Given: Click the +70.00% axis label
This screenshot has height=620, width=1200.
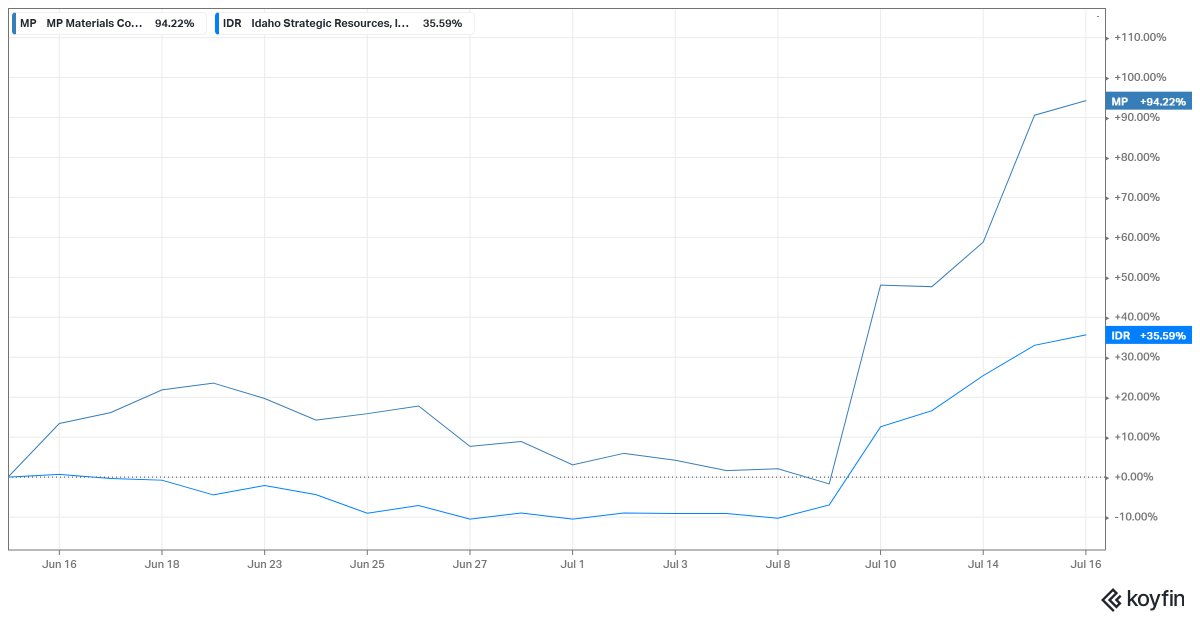Looking at the screenshot, I should (1137, 197).
